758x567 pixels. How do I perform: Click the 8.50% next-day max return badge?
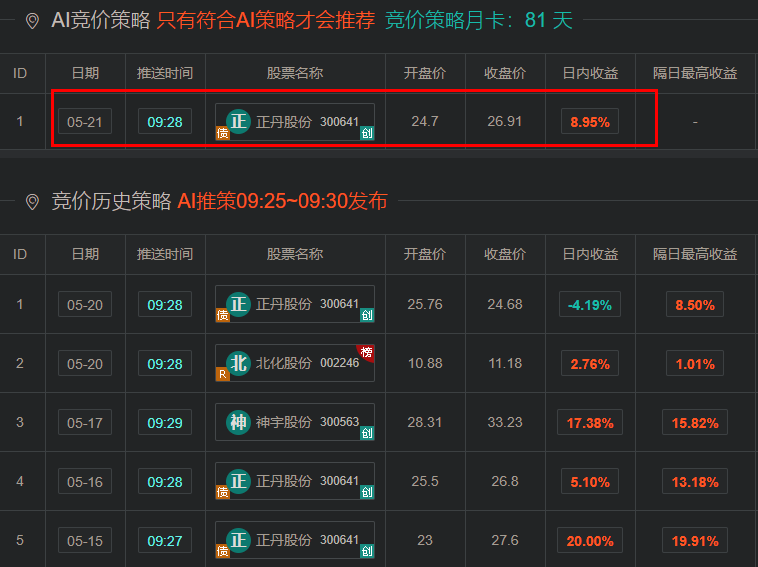(695, 305)
